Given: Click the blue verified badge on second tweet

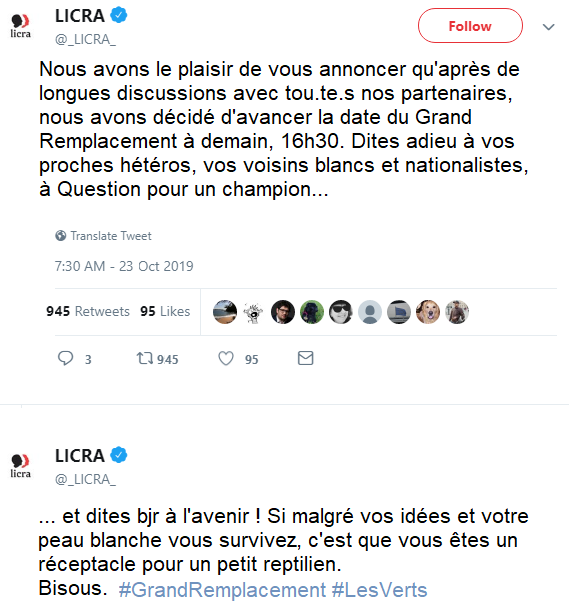Looking at the screenshot, I should coord(119,455).
